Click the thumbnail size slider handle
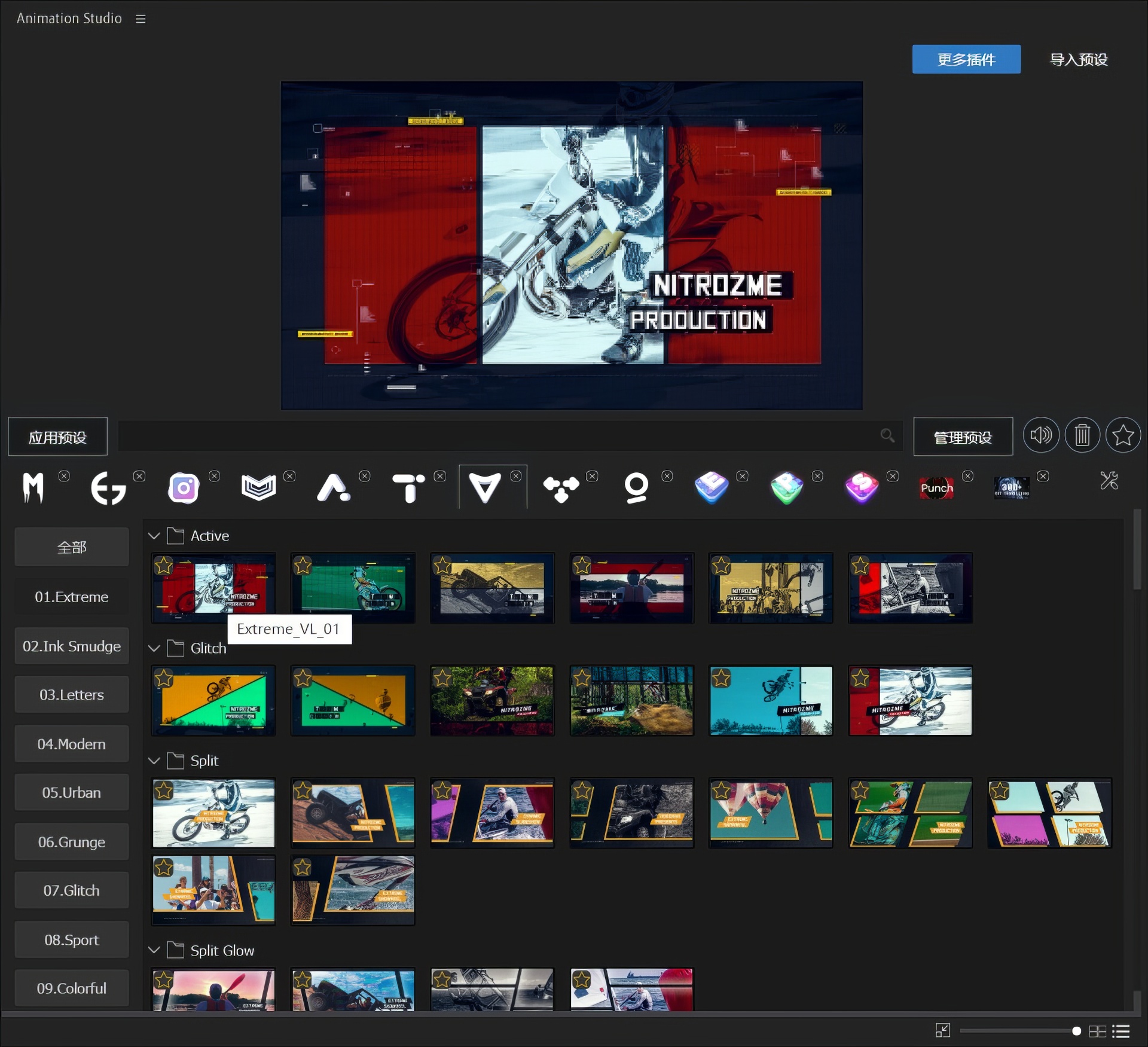Screen dimensions: 1148x1047 click(1076, 1031)
